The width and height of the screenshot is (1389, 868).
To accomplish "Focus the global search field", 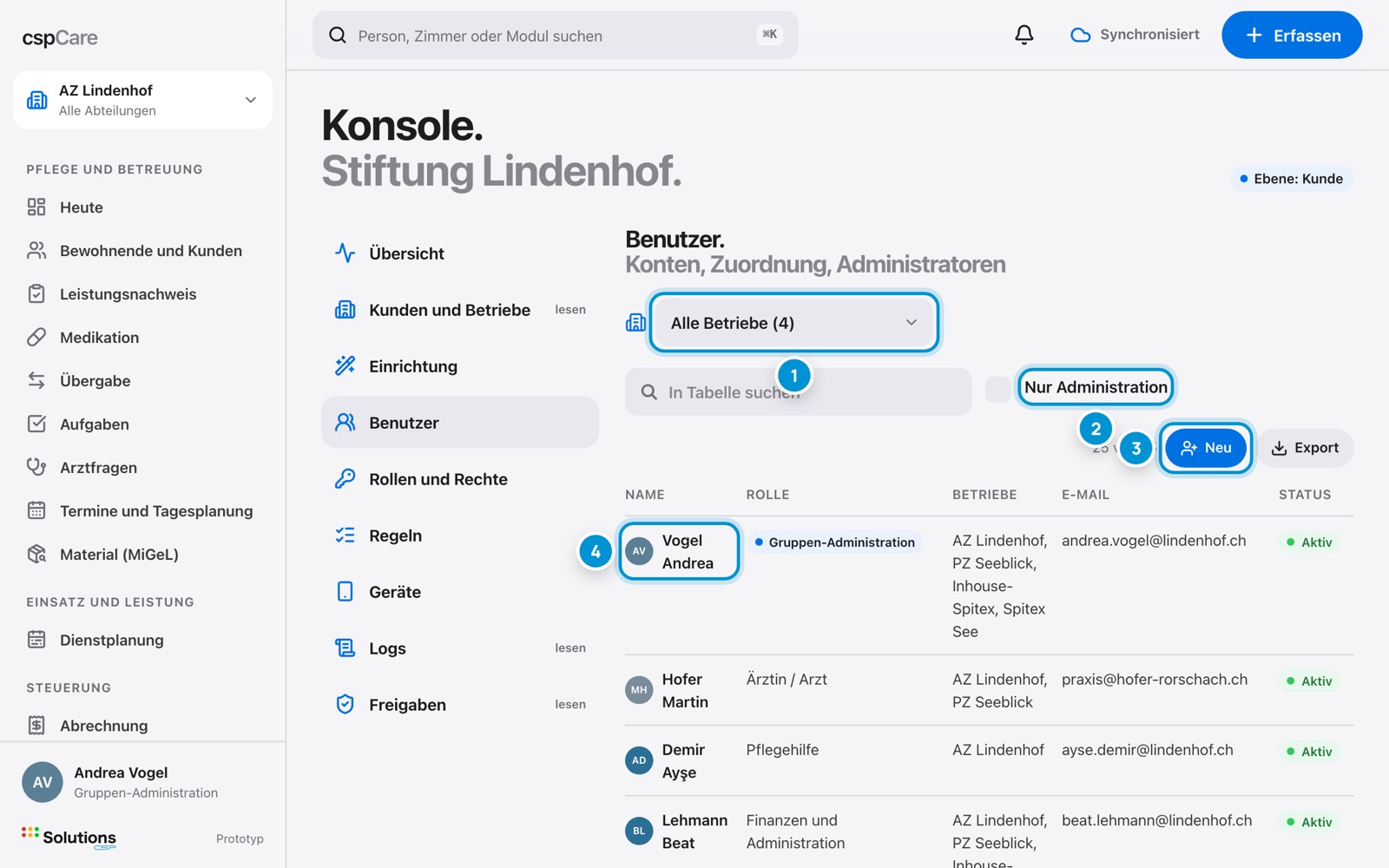I will [556, 35].
